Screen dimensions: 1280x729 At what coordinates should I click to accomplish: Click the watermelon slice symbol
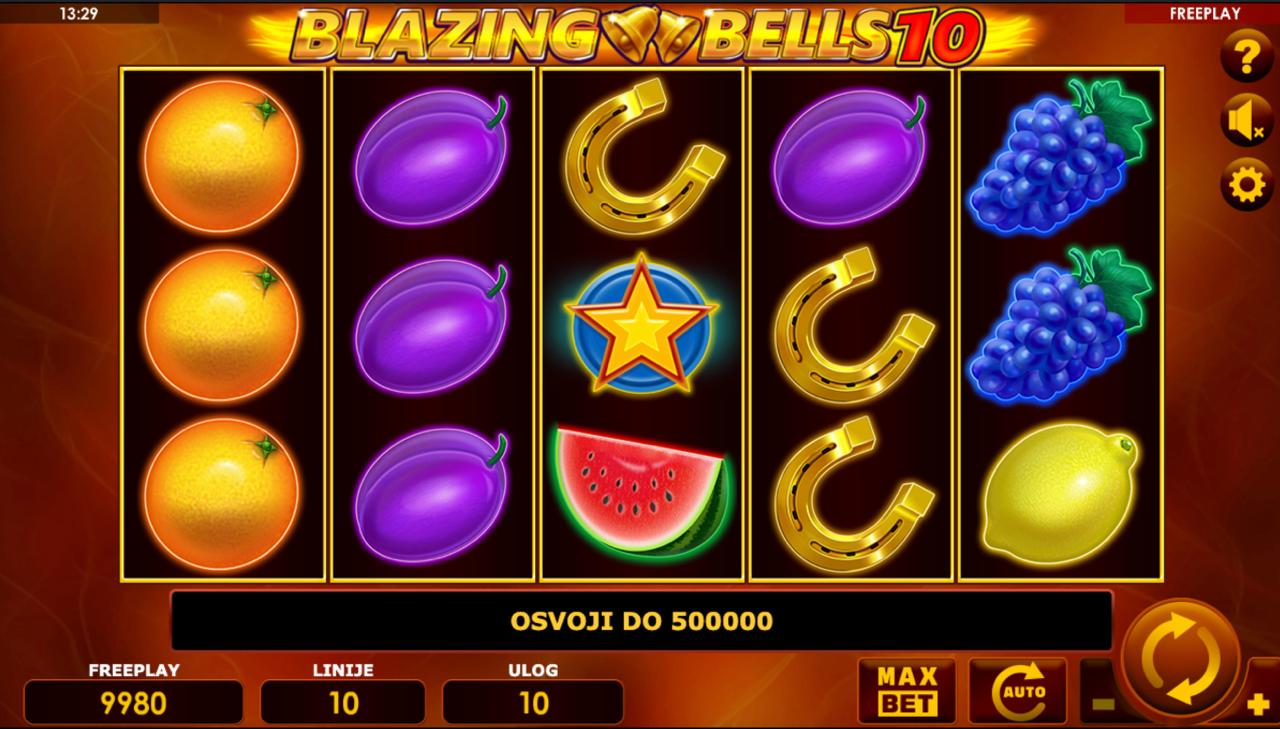pos(641,490)
